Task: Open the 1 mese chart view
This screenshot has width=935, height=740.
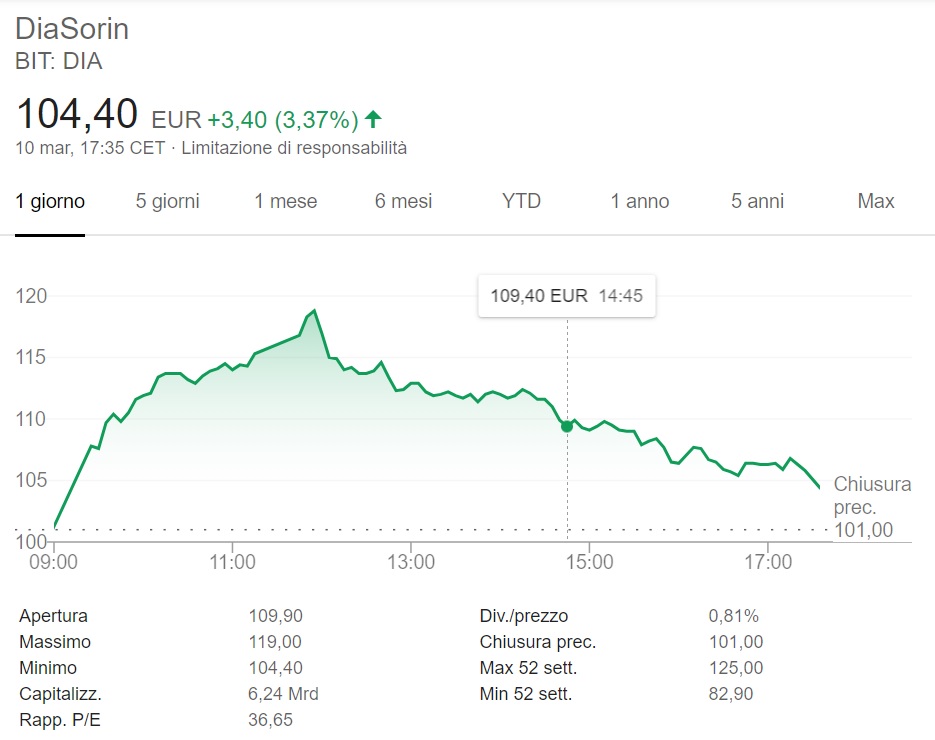Action: (286, 201)
